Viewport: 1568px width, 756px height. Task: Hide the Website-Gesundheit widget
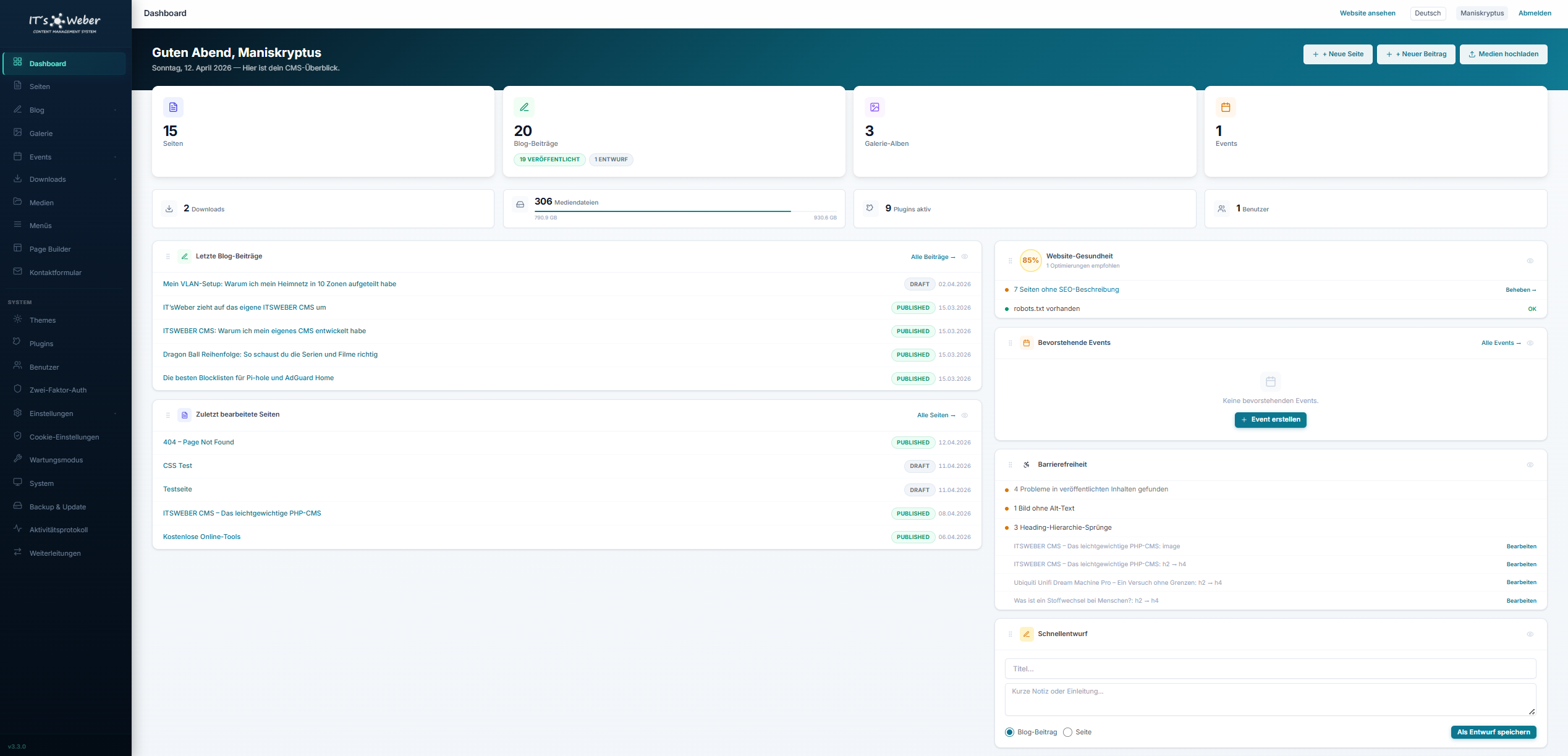[x=1530, y=260]
